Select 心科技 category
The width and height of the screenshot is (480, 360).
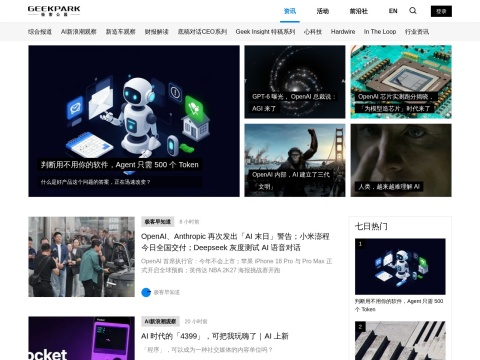pyautogui.click(x=313, y=32)
